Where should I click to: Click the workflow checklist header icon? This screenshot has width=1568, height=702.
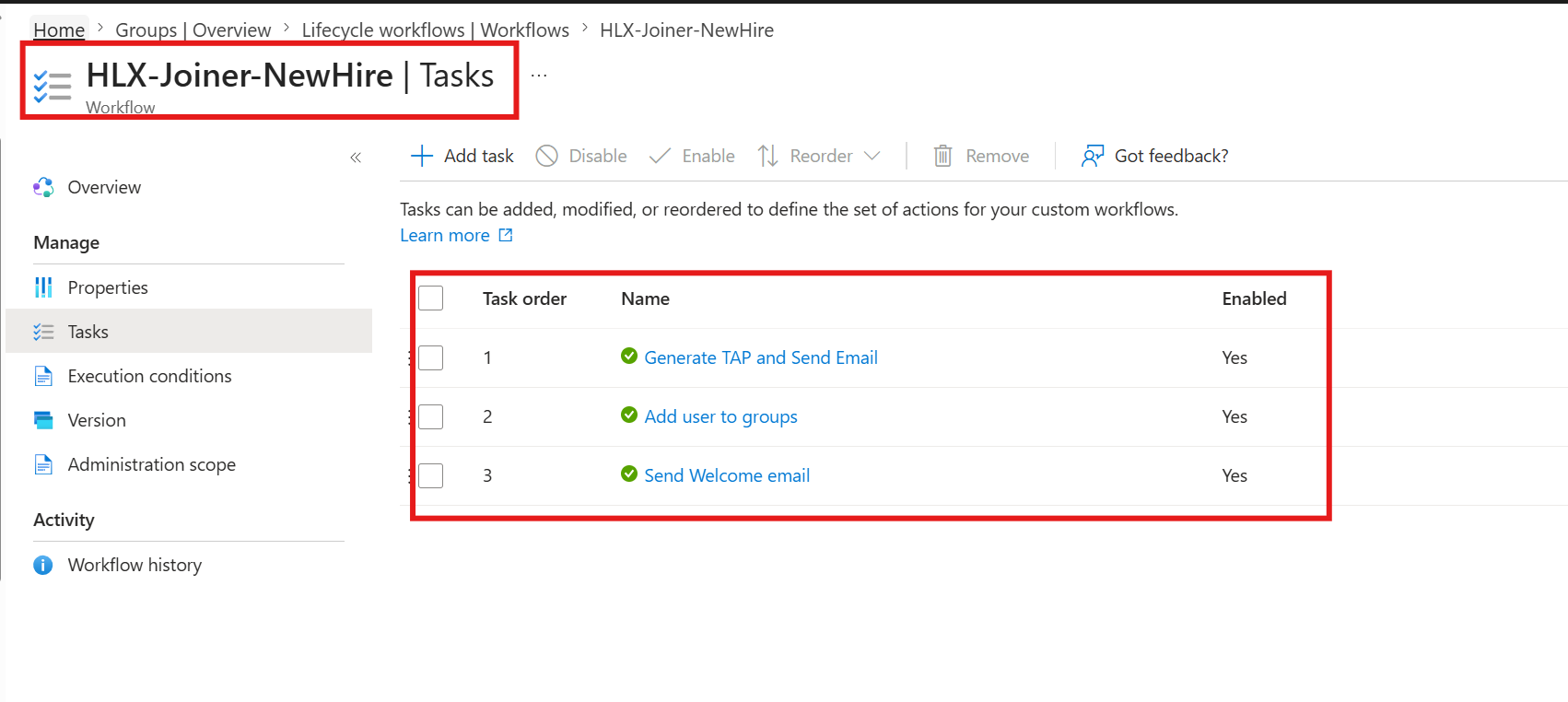(x=53, y=87)
